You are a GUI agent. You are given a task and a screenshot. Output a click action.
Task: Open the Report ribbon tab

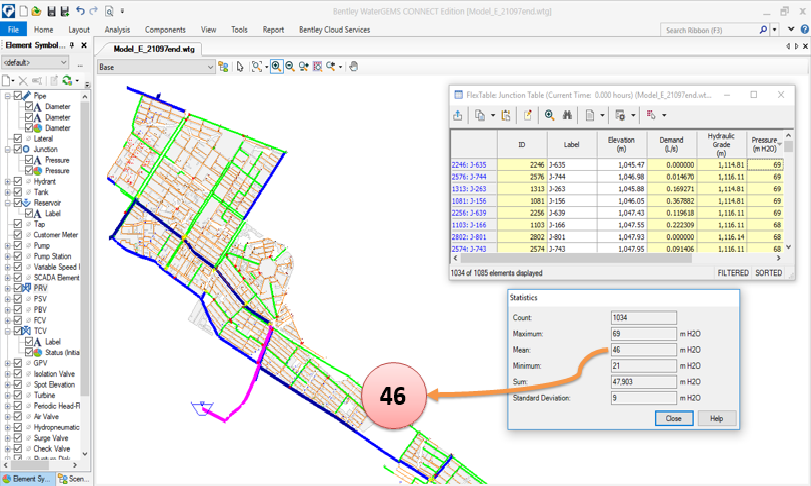click(x=273, y=29)
